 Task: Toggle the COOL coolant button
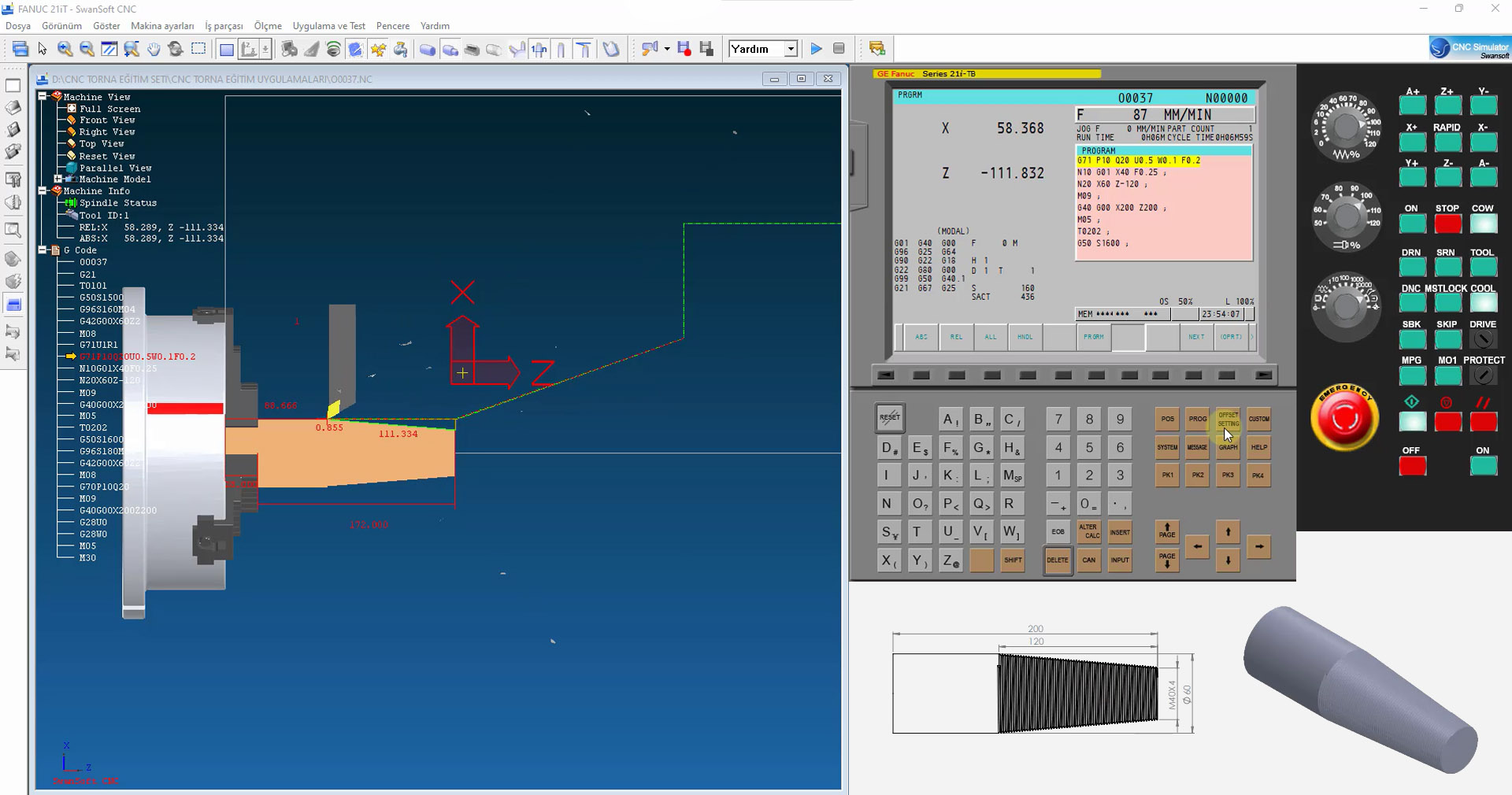1483,302
